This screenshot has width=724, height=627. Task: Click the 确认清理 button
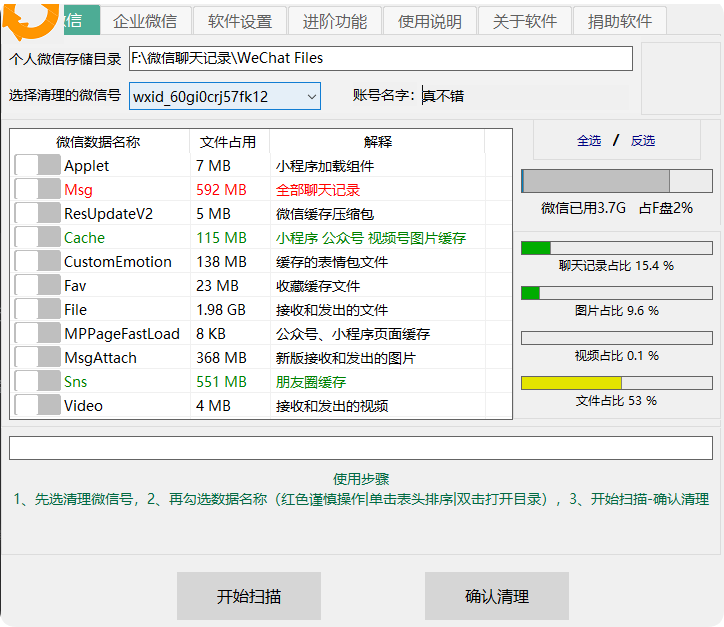click(x=497, y=596)
